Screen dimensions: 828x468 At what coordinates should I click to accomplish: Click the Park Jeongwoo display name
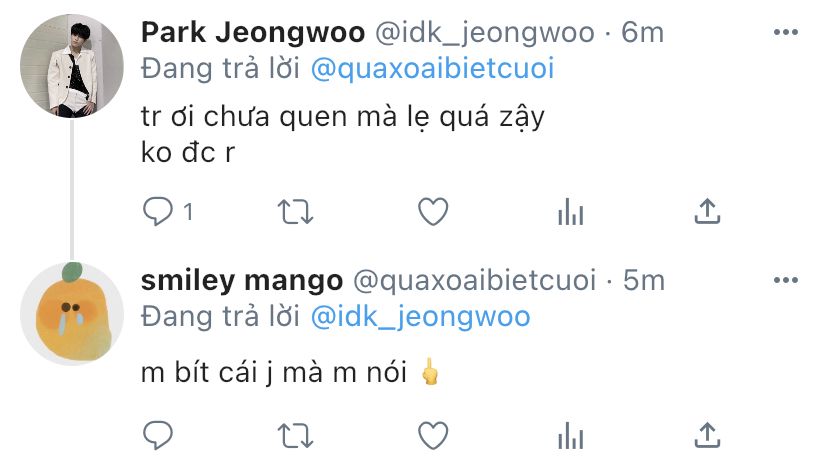tap(253, 32)
